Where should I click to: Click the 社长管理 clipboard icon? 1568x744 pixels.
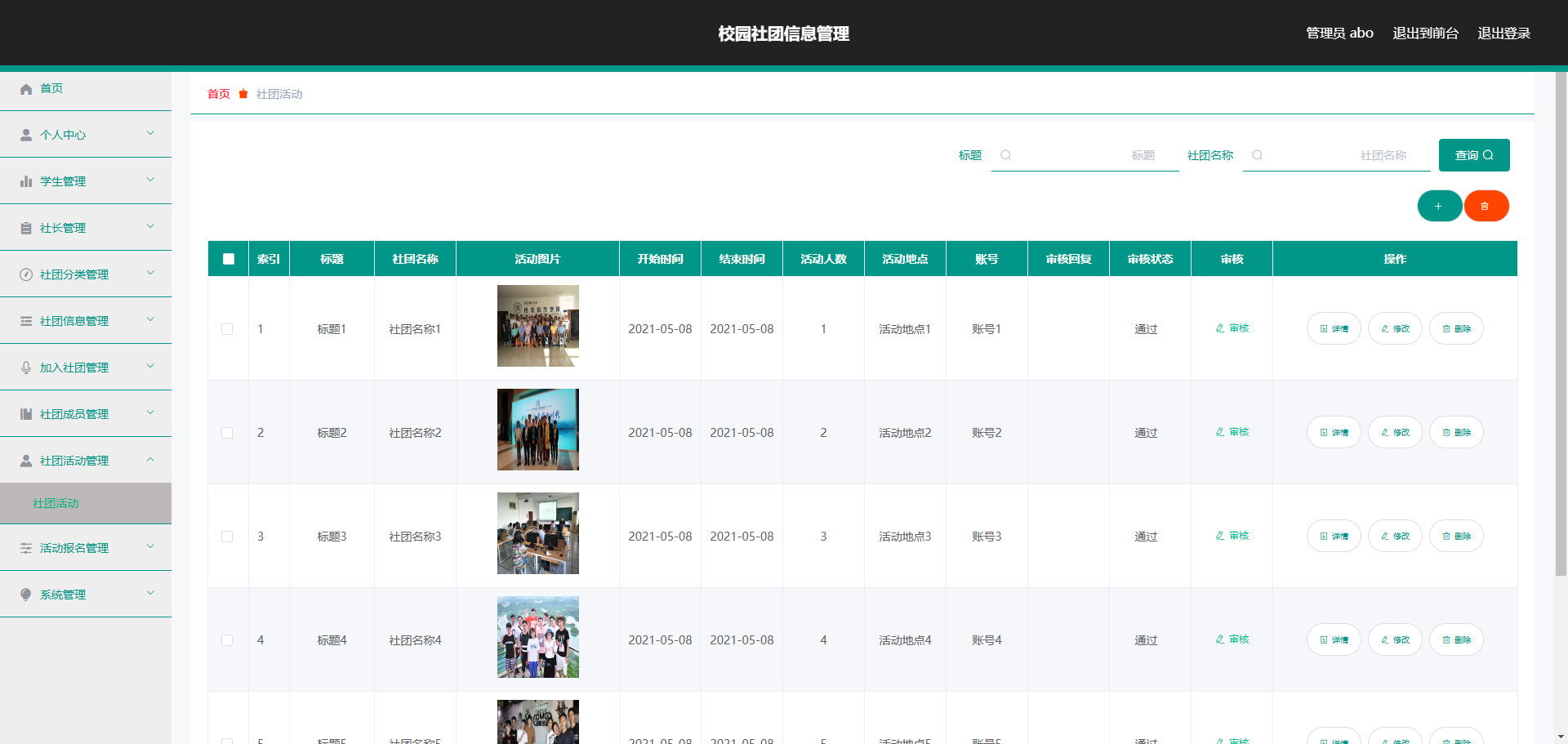26,229
